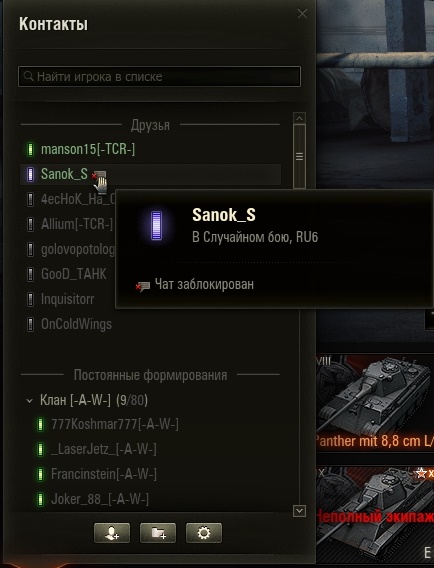
Task: Select the Panther mit 8,8 cm tank thumbnail
Action: tap(375, 403)
